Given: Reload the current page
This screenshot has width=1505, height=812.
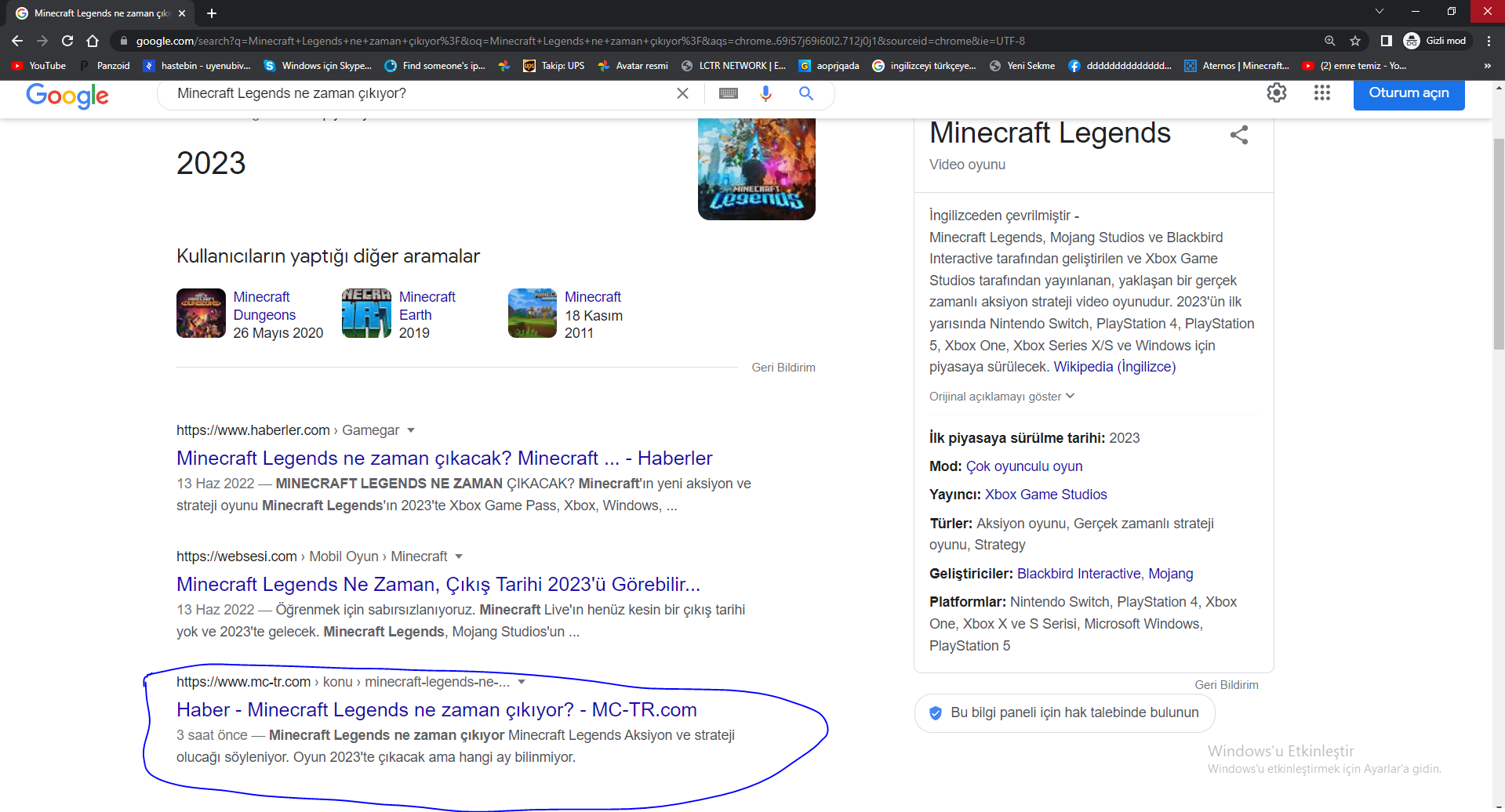Looking at the screenshot, I should click(x=67, y=41).
